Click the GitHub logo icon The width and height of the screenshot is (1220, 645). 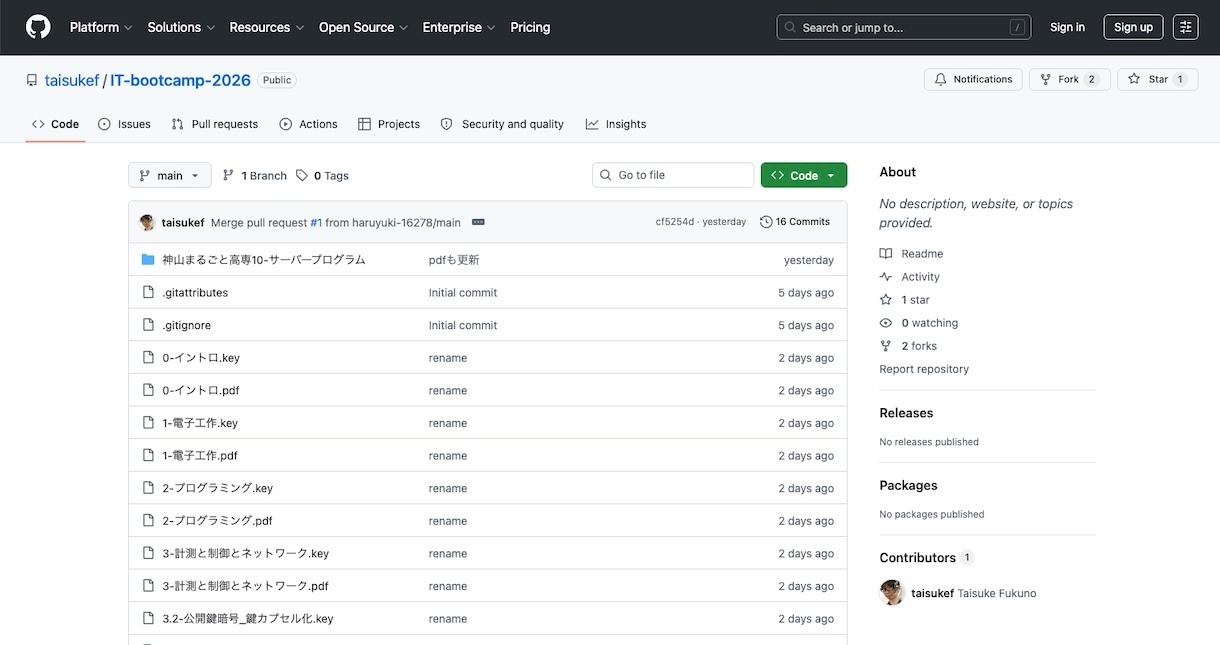click(38, 27)
